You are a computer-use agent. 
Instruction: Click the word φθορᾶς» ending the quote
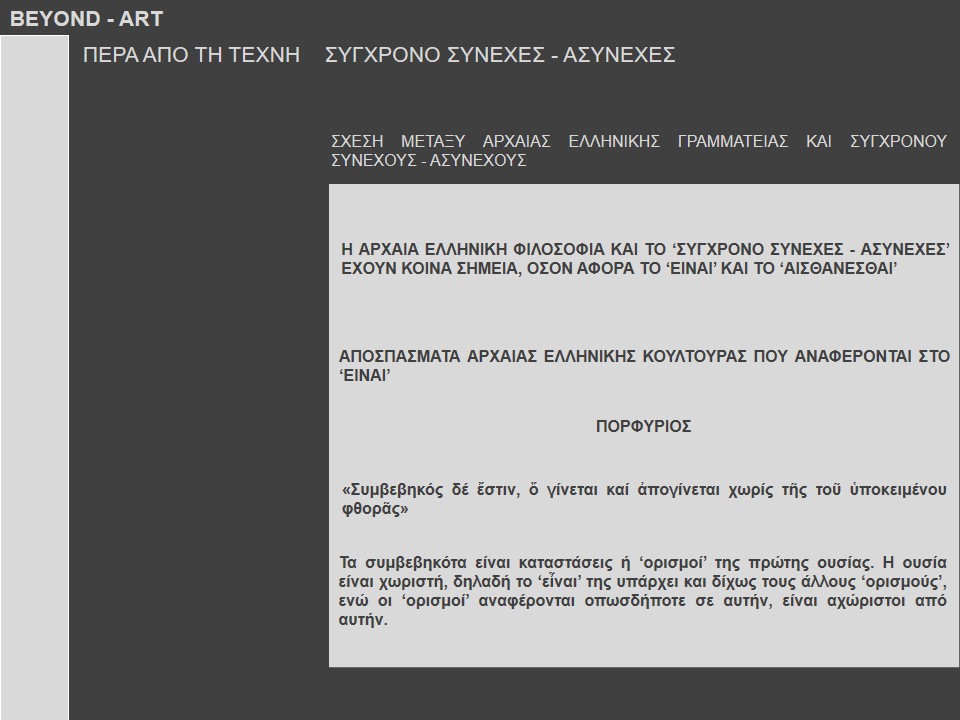[x=376, y=508]
